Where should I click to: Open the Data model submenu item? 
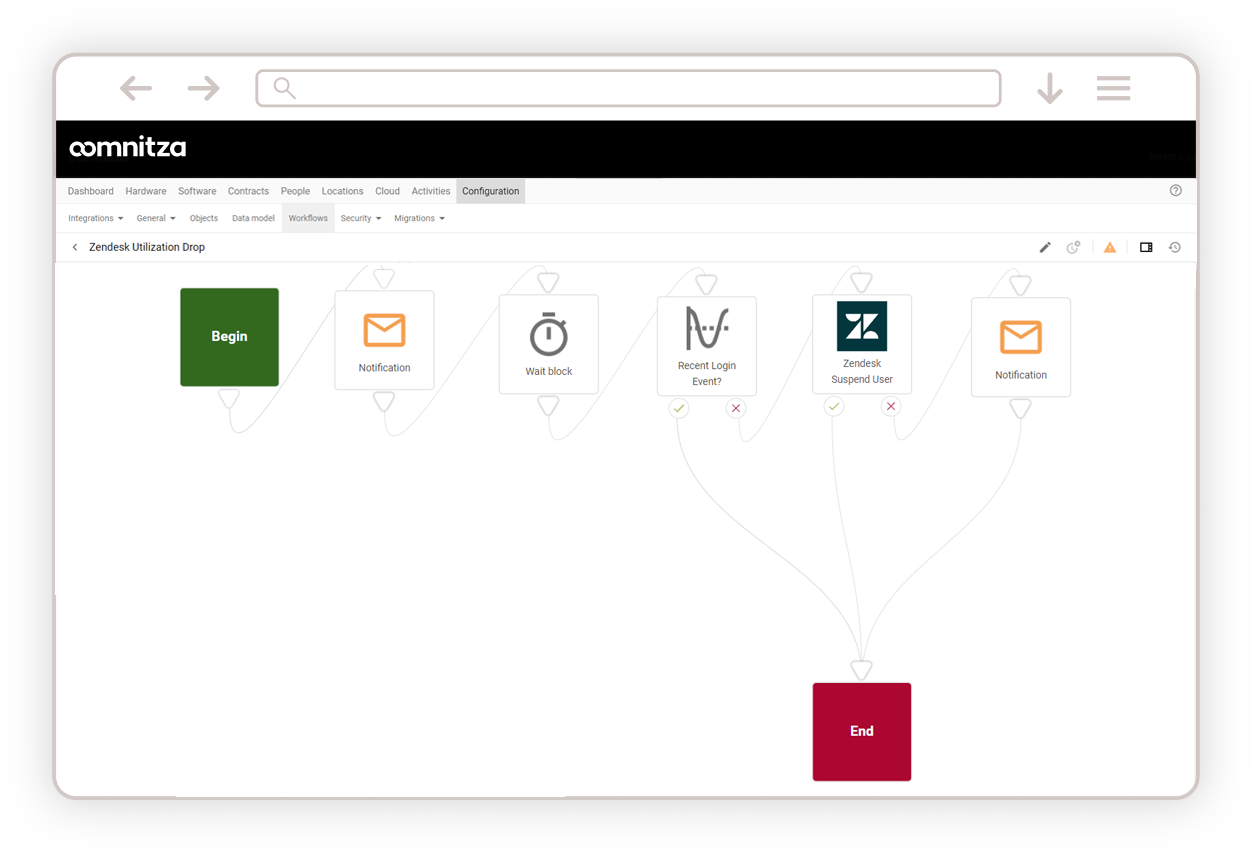(x=253, y=218)
